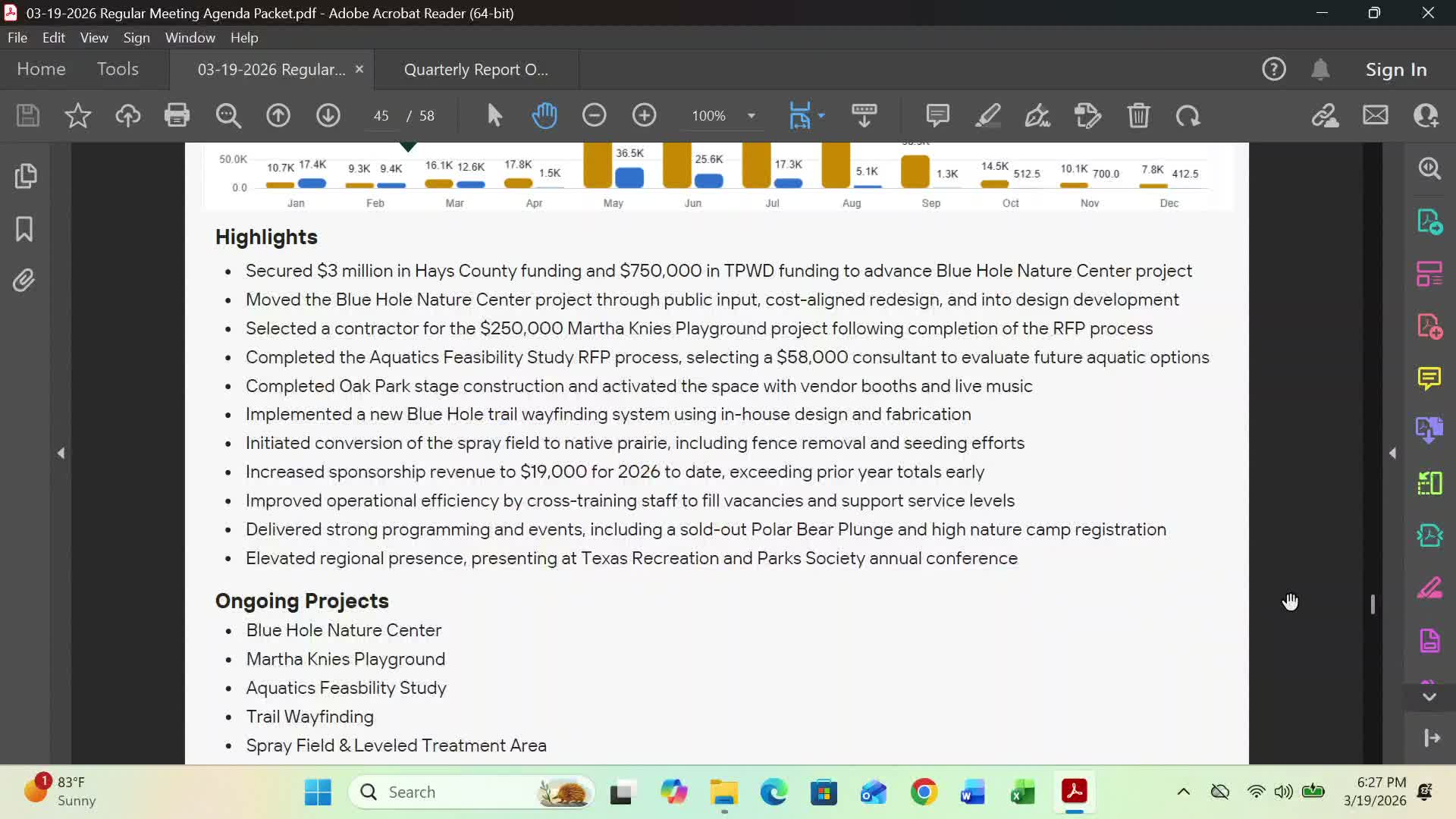Click the add sticky note comment icon
The height and width of the screenshot is (819, 1456).
tap(937, 115)
